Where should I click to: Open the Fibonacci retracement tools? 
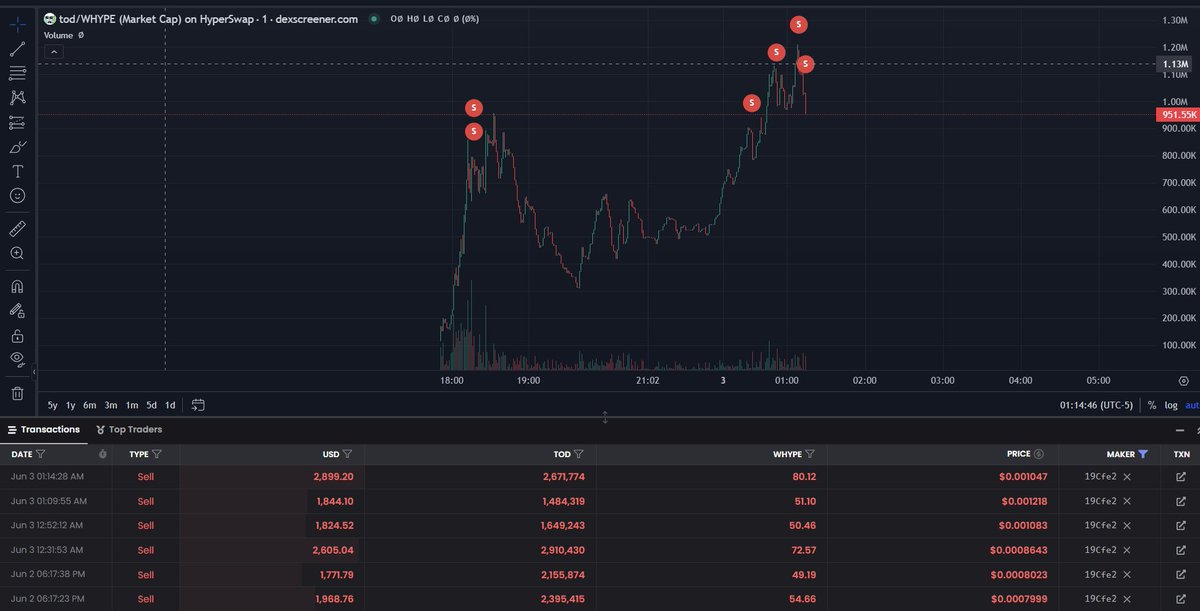click(x=18, y=73)
